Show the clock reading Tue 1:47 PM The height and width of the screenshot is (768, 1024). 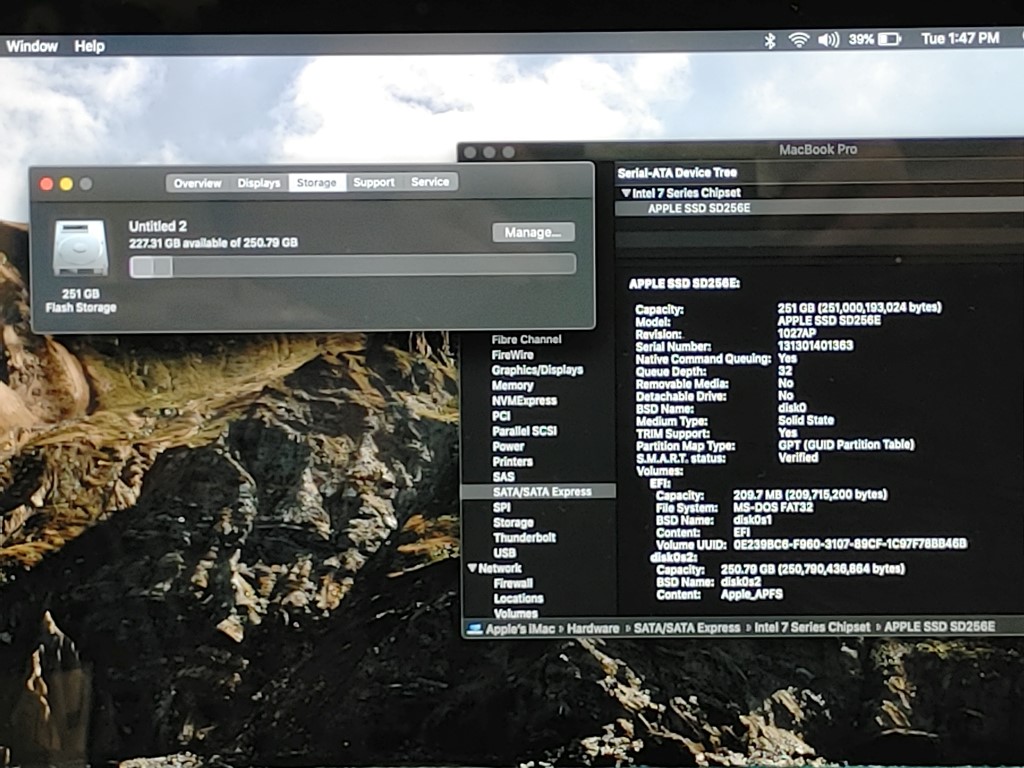point(960,39)
